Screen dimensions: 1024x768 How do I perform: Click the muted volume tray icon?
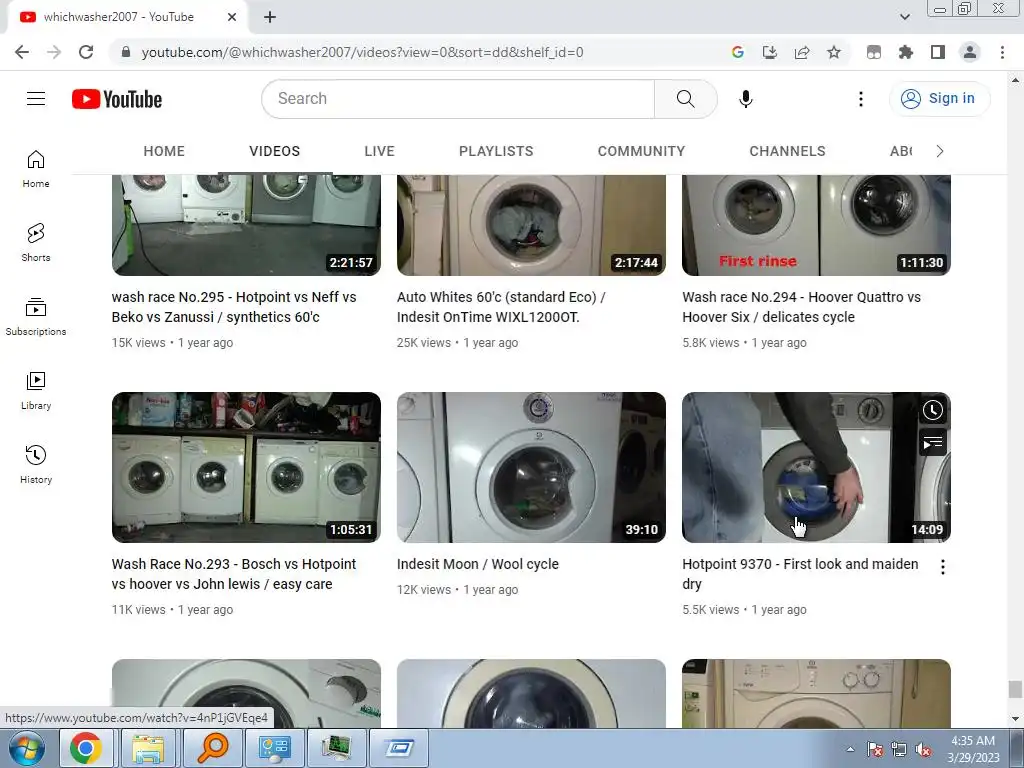pyautogui.click(x=923, y=750)
